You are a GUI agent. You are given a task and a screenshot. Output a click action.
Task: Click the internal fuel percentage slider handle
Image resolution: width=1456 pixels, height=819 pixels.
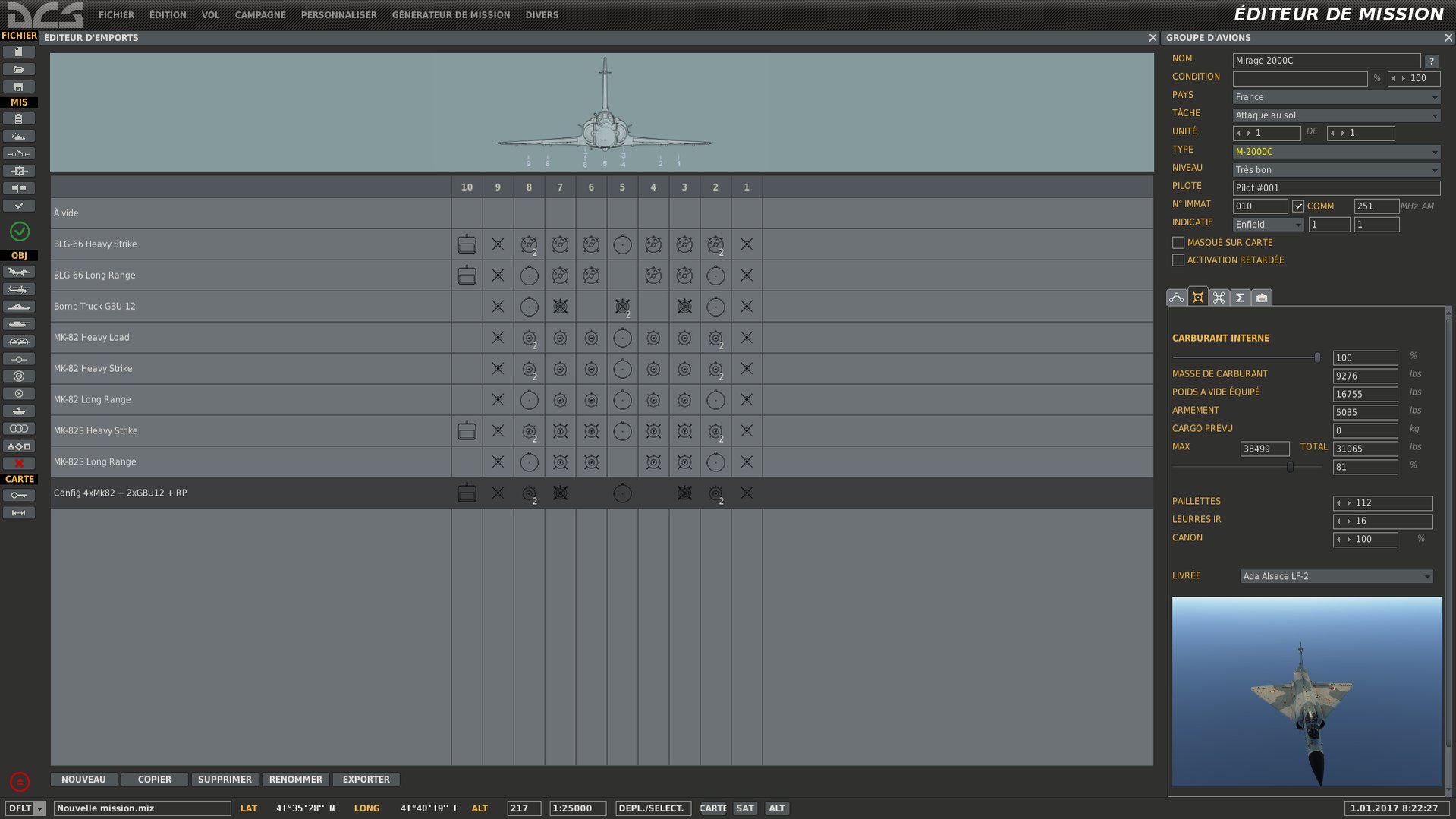1317,357
